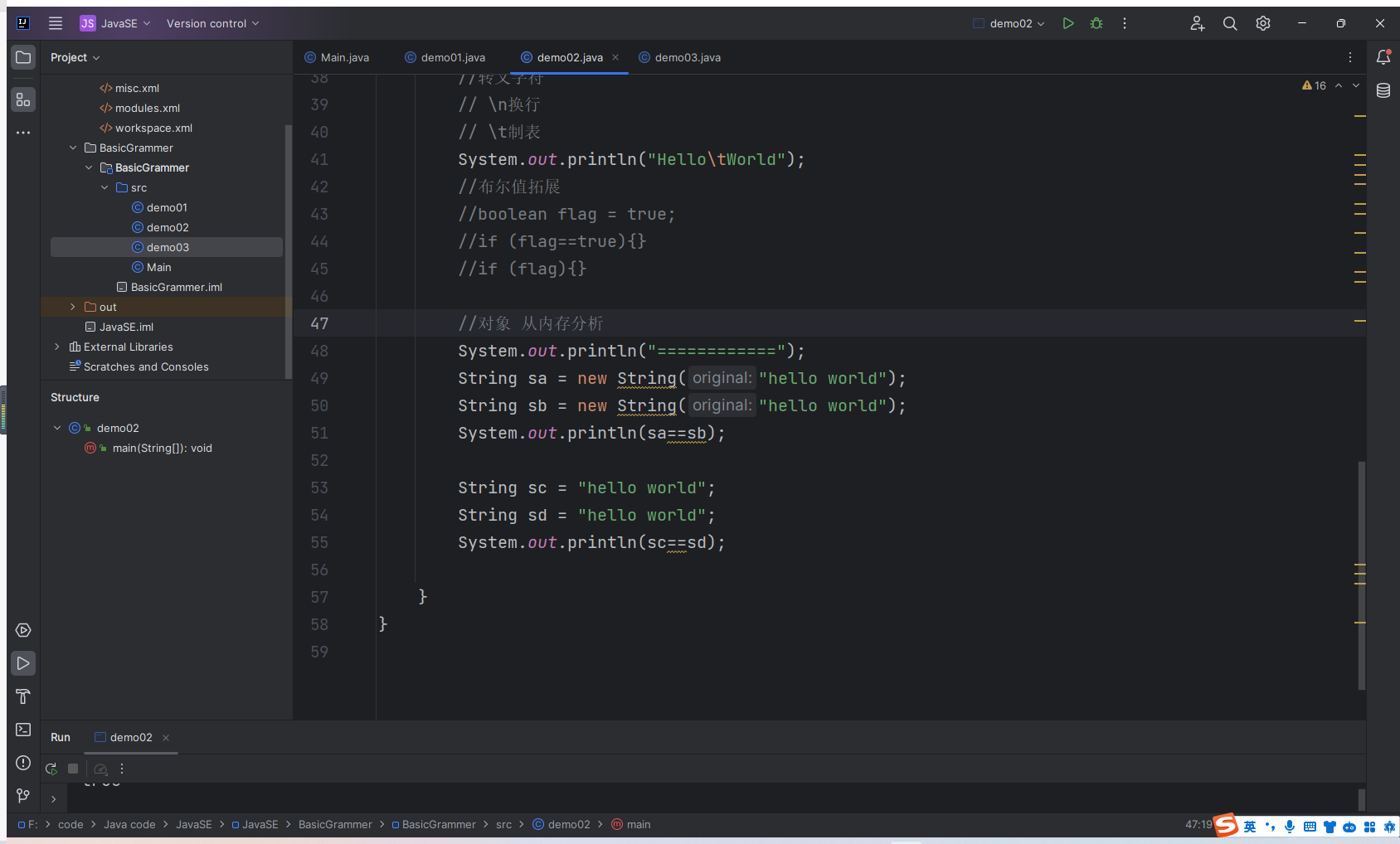Open more tool windows ellipsis in sidebar
This screenshot has width=1400, height=844.
(x=23, y=133)
